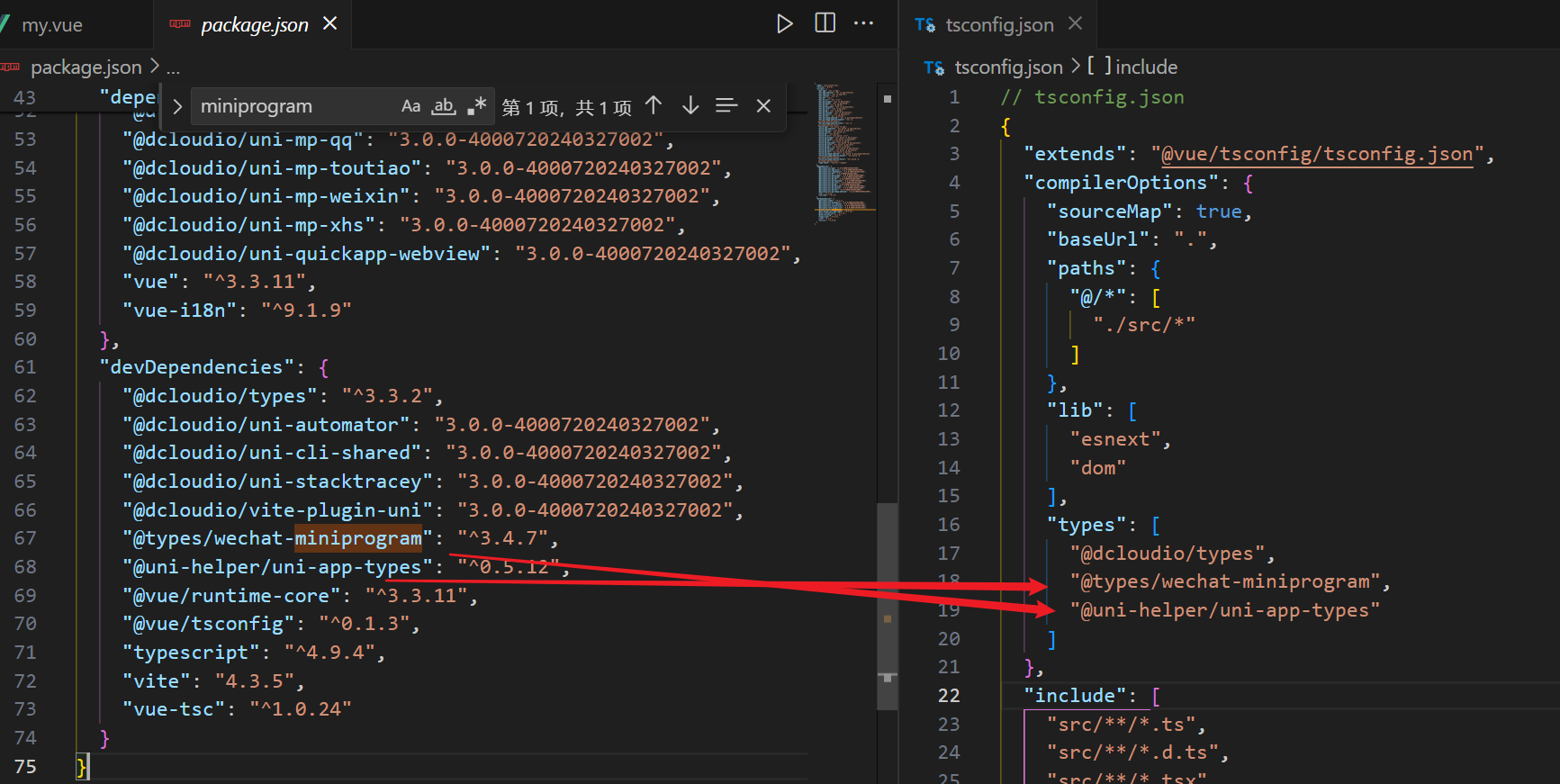Click "@uni-helper/uni-app-types" in tsconfig line 19

(1225, 610)
